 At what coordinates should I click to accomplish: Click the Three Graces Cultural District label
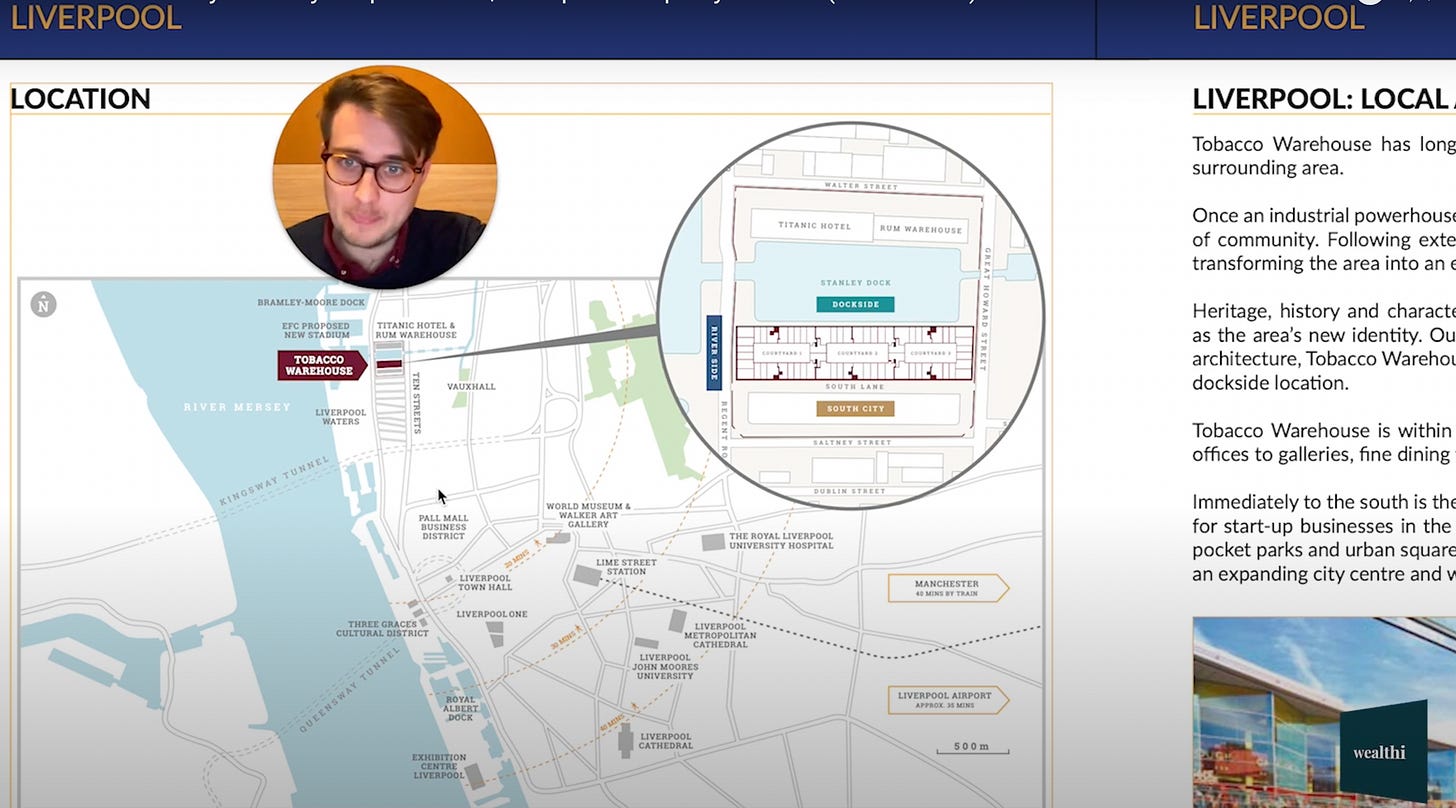point(382,629)
